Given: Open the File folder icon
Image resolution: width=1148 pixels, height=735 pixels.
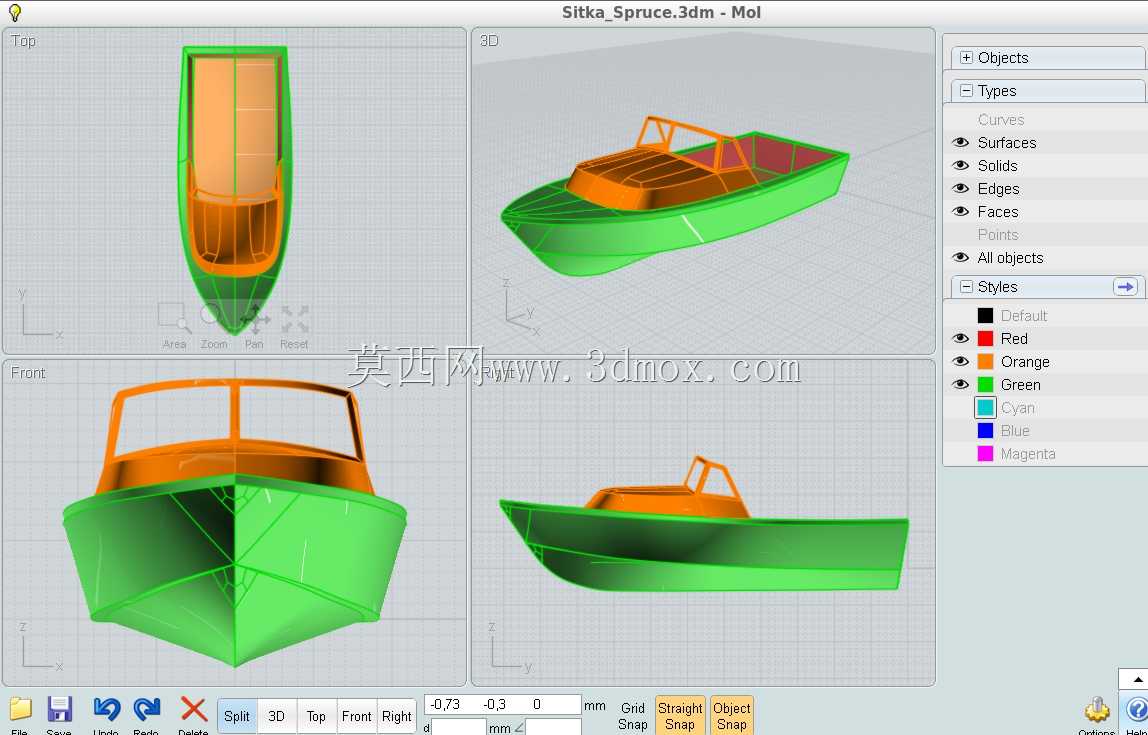Looking at the screenshot, I should [x=20, y=710].
